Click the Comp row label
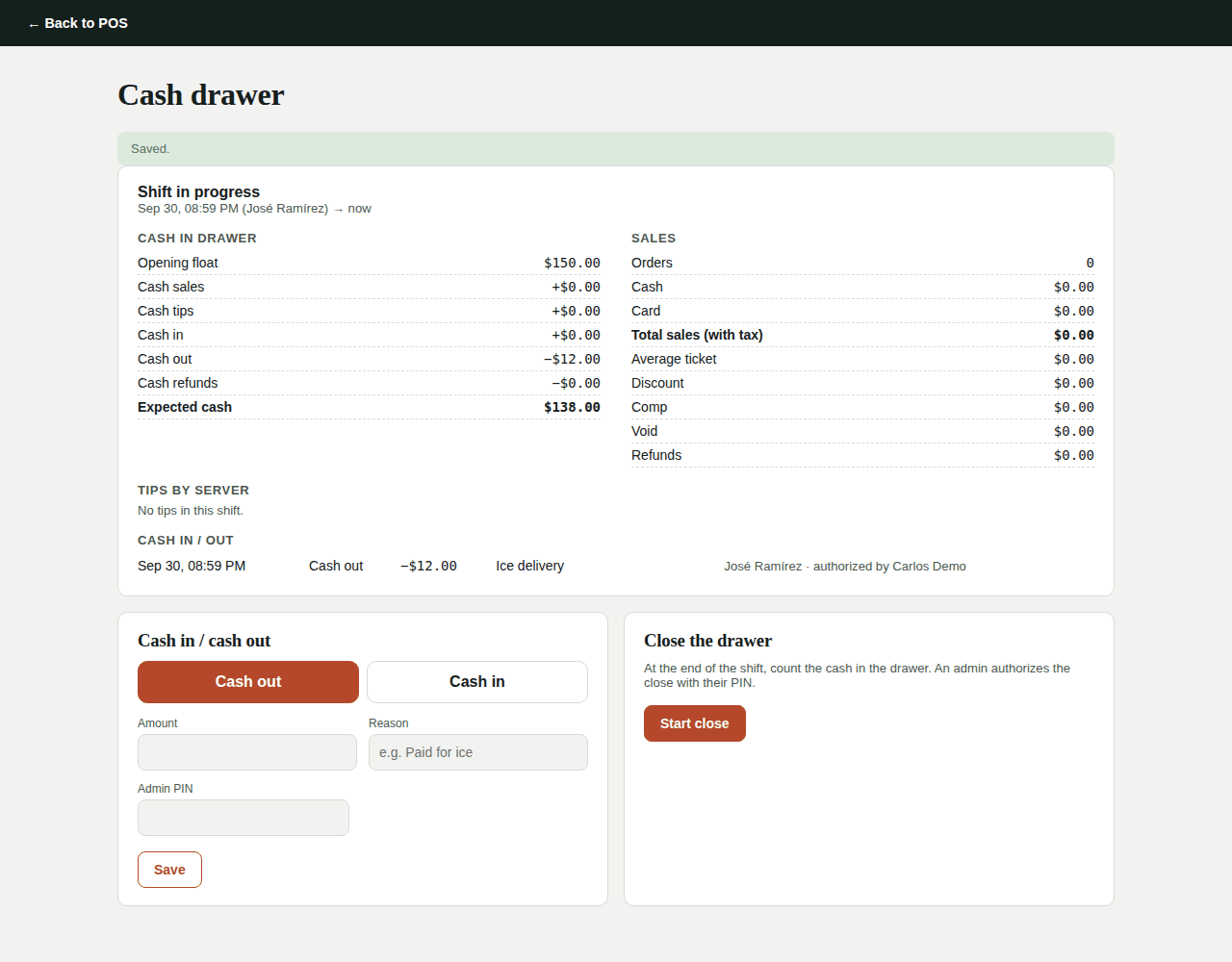 coord(650,407)
